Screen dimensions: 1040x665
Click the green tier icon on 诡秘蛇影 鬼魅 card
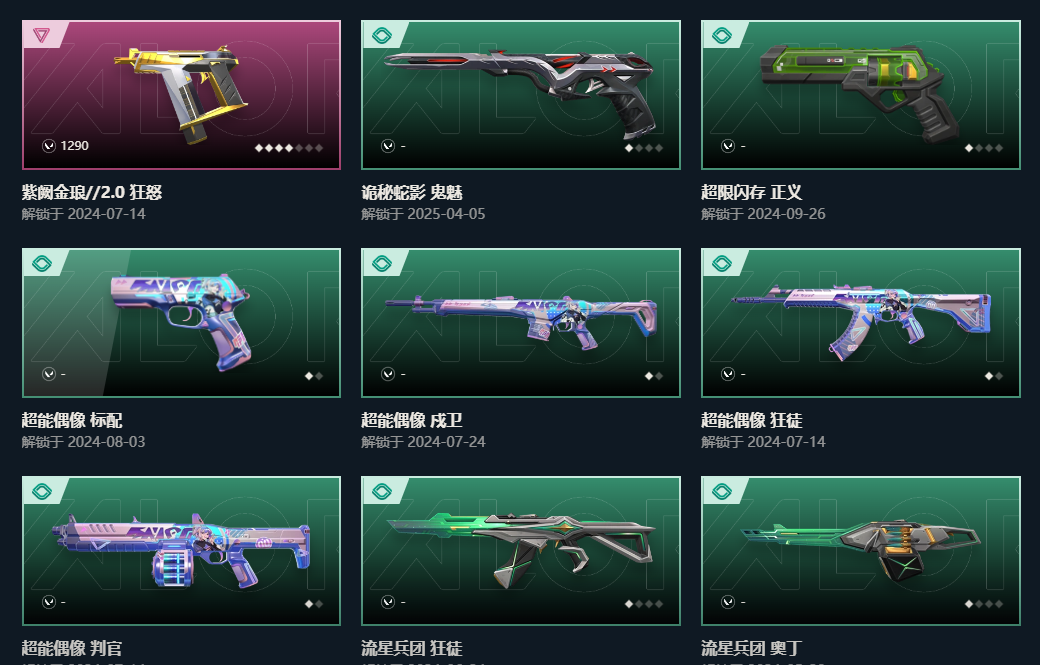coord(381,35)
